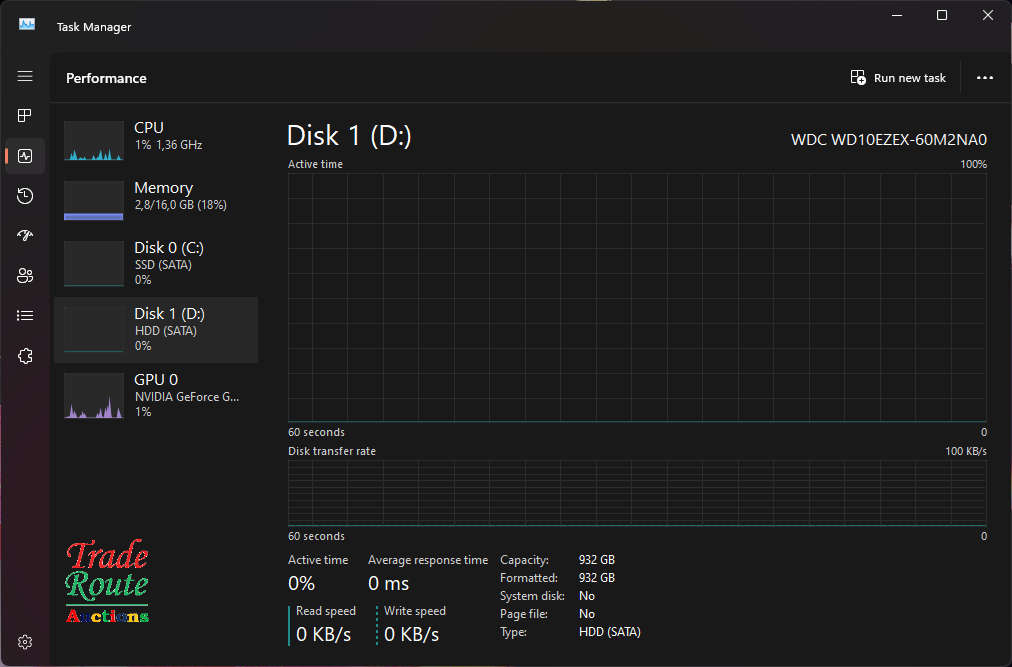The image size is (1012, 667).
Task: Select Disk 0 (C:) SSD entry
Action: click(156, 263)
